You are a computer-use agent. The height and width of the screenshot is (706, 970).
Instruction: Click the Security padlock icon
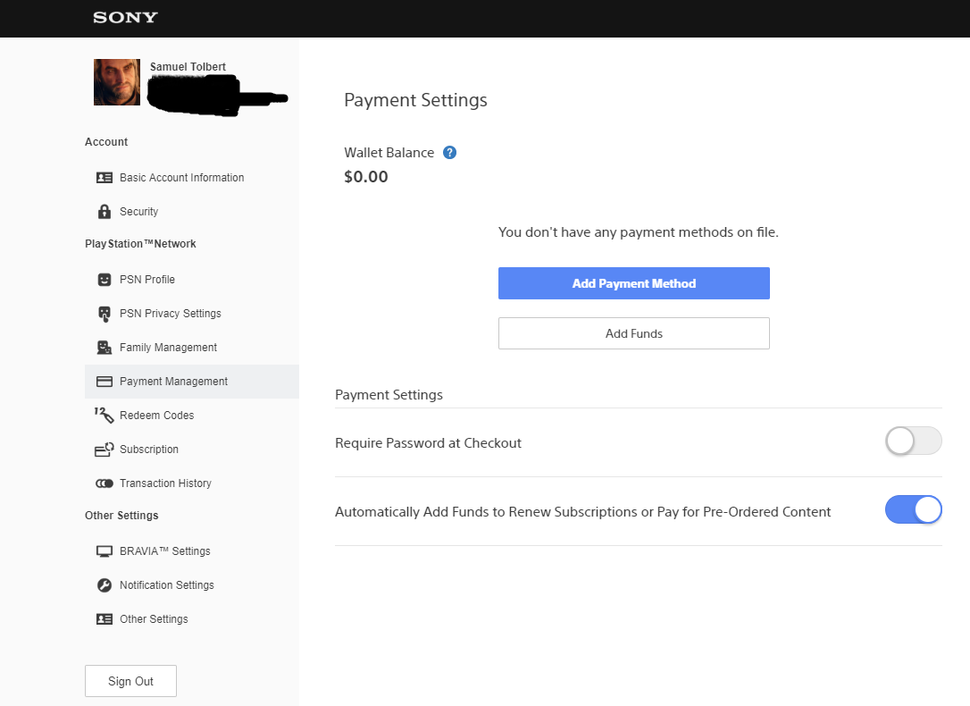pos(104,212)
